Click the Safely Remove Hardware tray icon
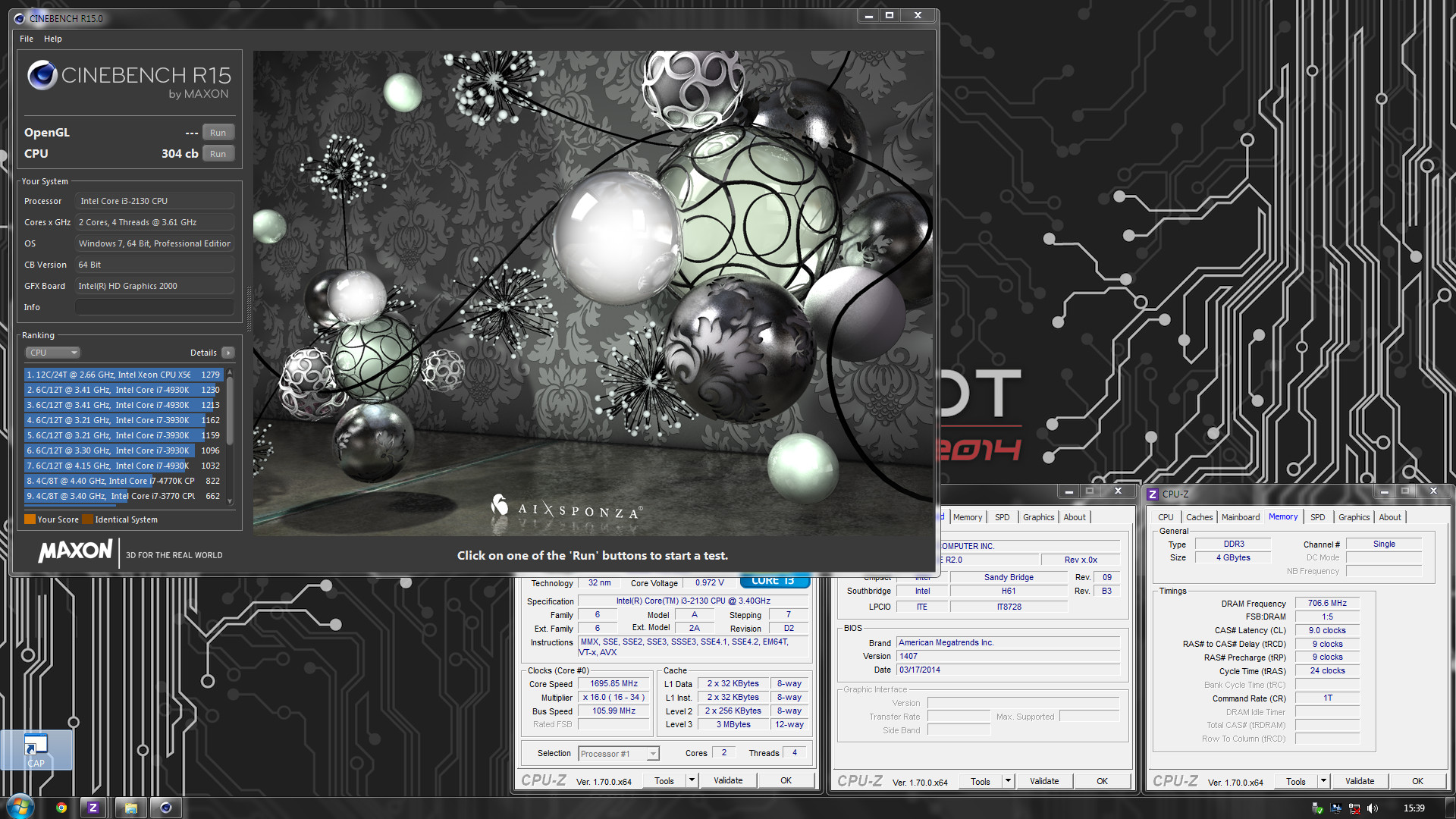Viewport: 1456px width, 819px height. (x=1317, y=808)
